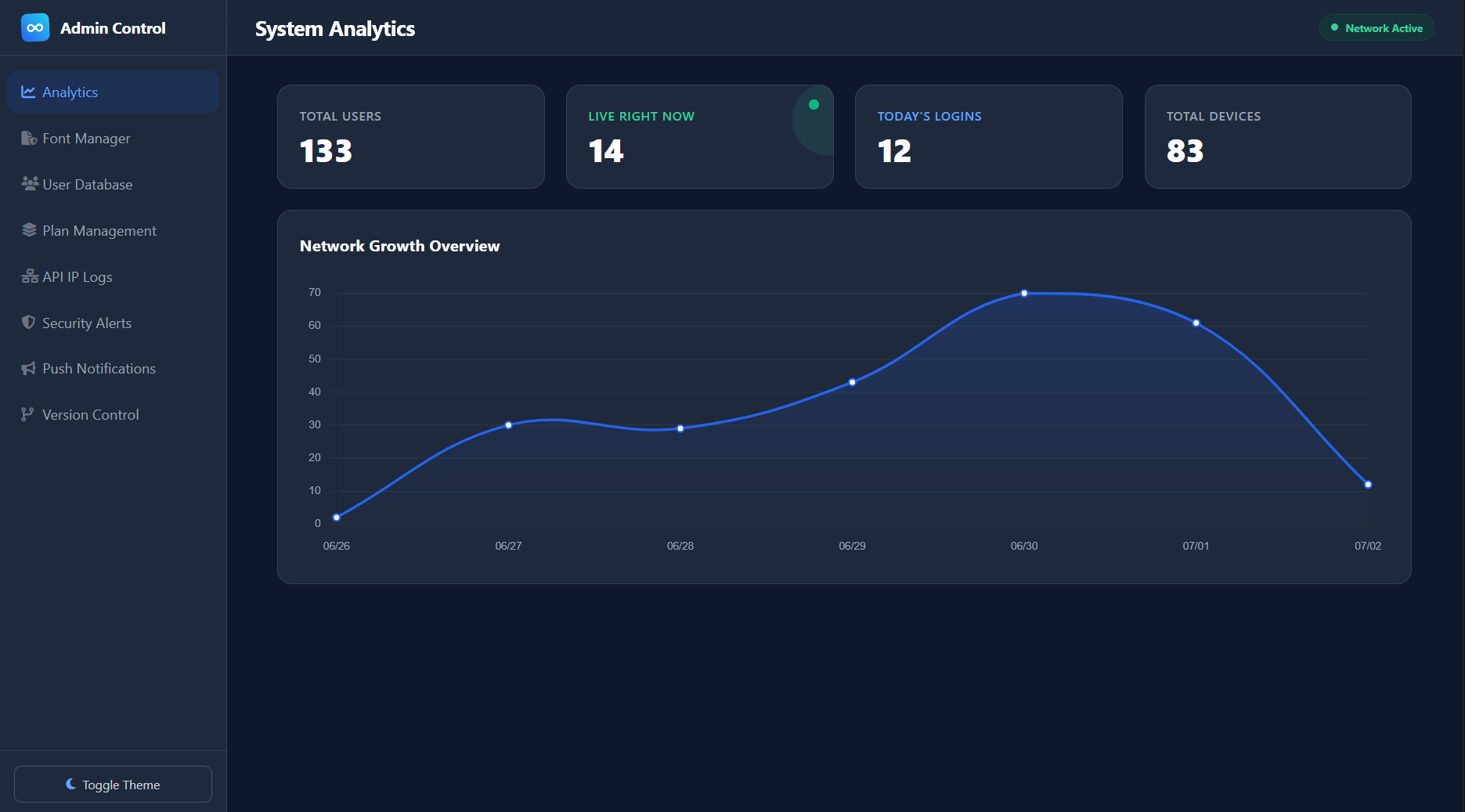This screenshot has height=812, width=1465.
Task: Click the 07/02 data point on chart
Action: [1368, 484]
